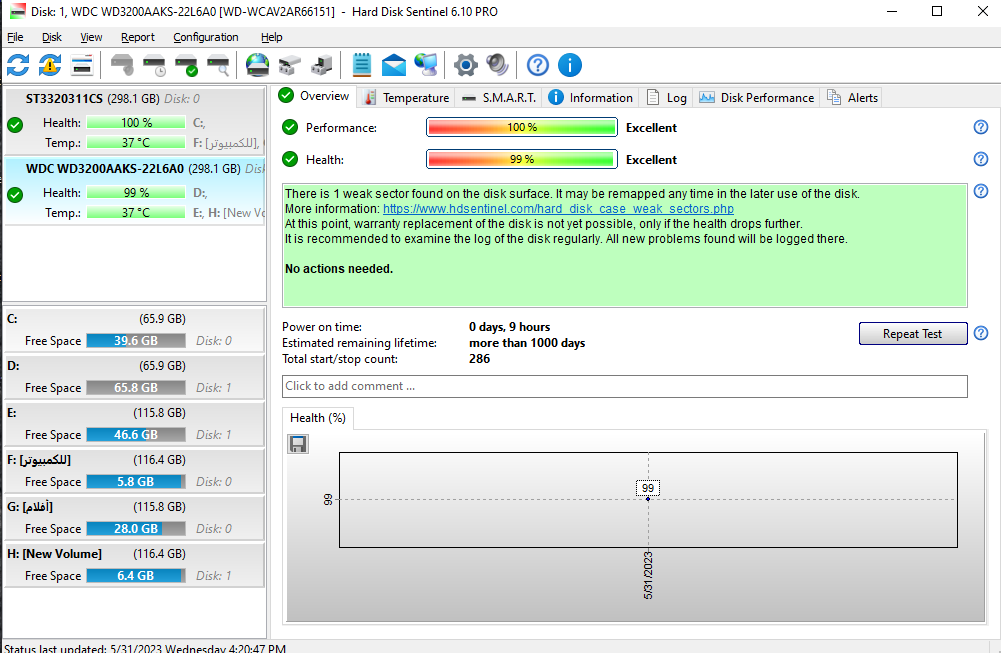The height and width of the screenshot is (653, 1001).
Task: Open the Configuration menu
Action: (206, 37)
